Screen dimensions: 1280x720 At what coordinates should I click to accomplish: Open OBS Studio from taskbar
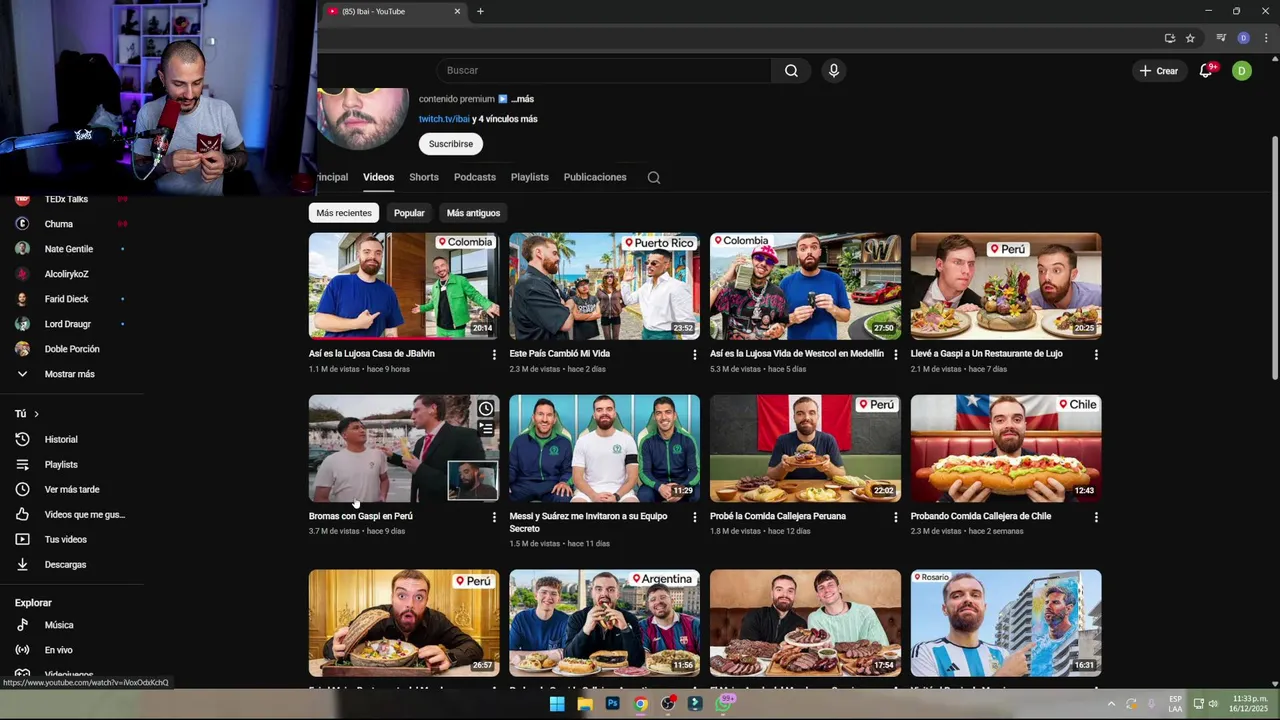pyautogui.click(x=669, y=703)
